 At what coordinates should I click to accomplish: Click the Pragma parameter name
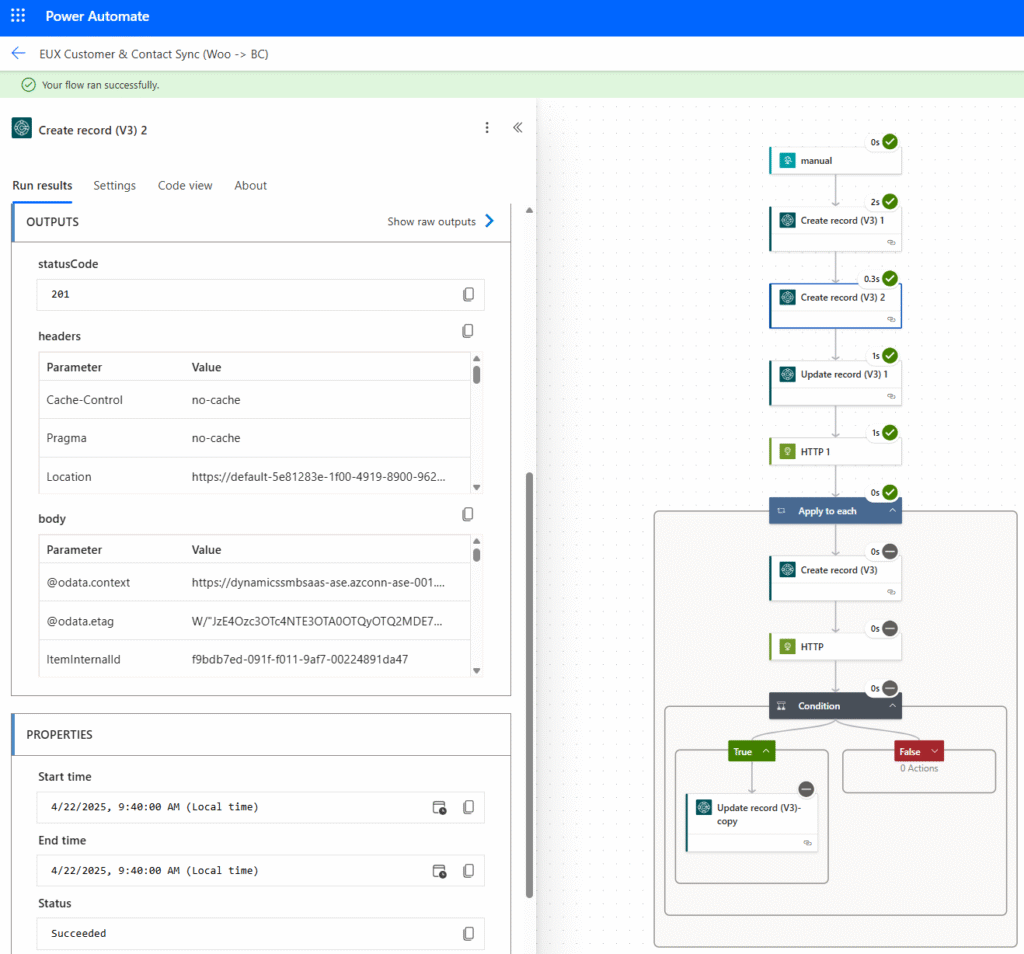(x=66, y=437)
